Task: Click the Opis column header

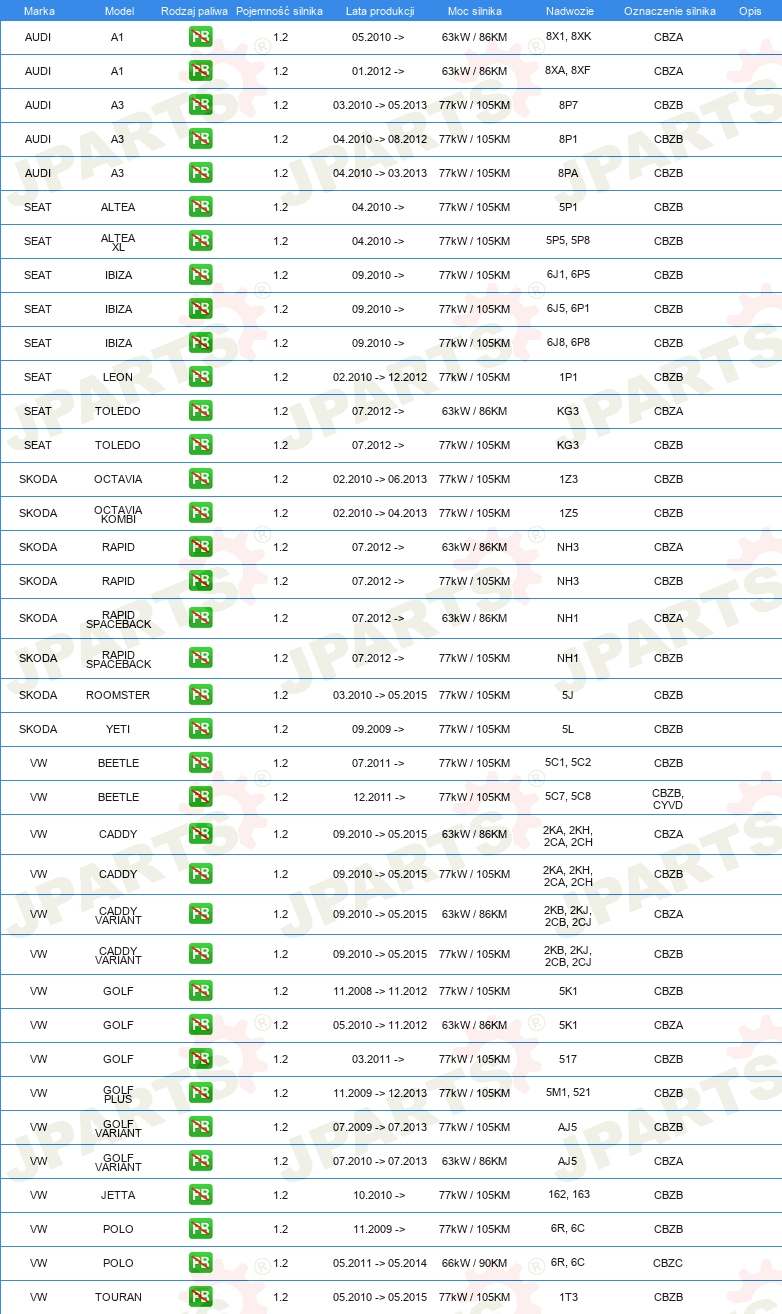Action: (750, 11)
